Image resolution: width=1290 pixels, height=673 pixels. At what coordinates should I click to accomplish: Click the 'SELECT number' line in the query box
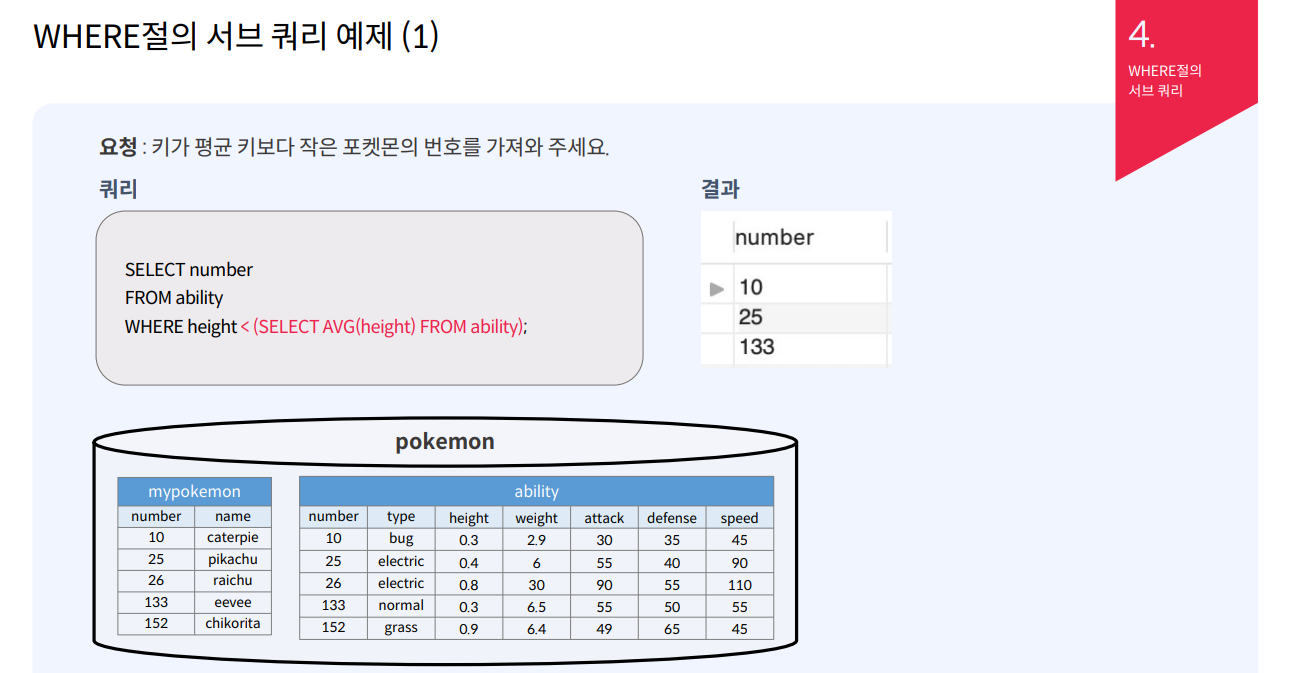click(x=189, y=270)
